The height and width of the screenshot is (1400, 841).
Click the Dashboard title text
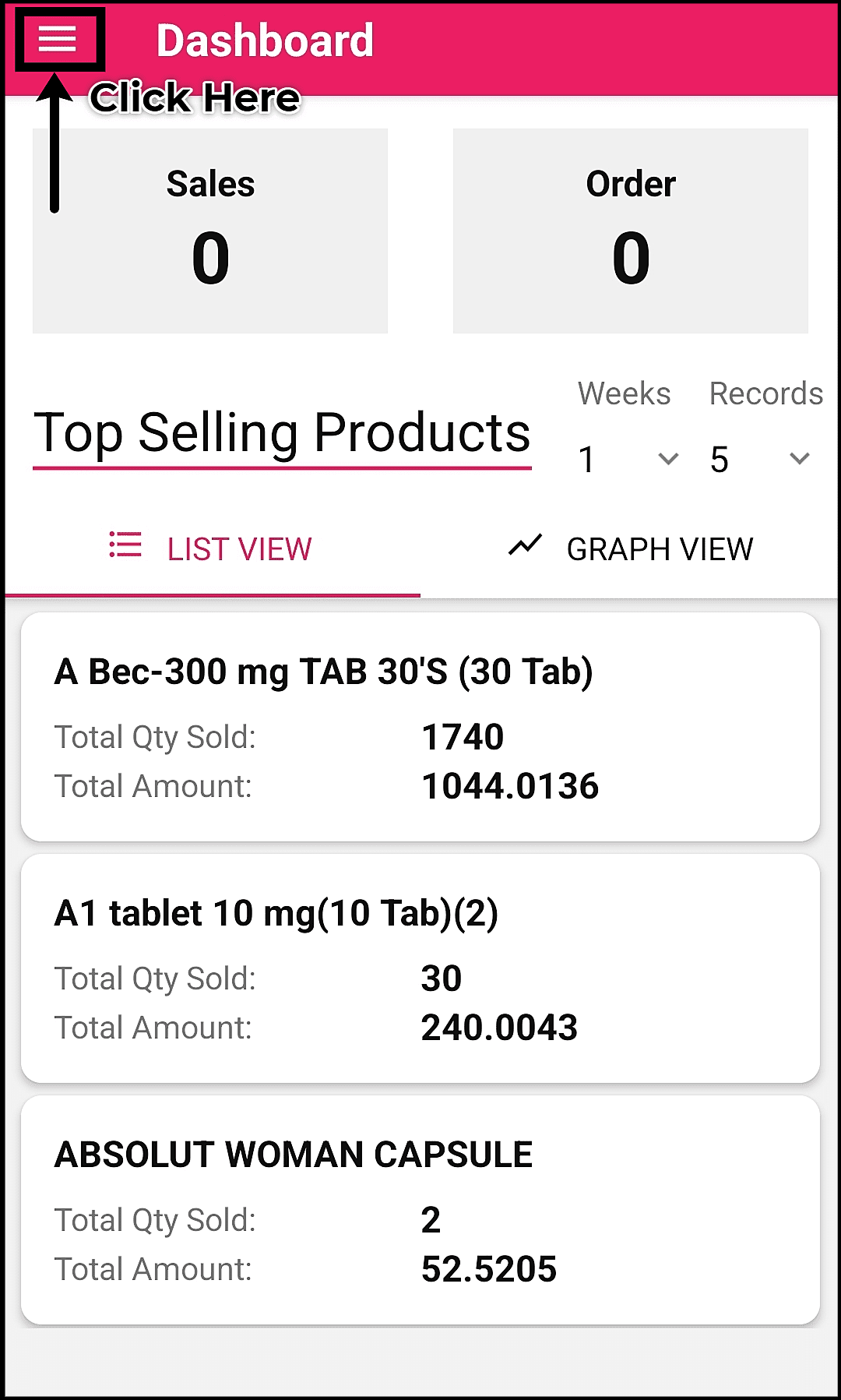tap(265, 41)
